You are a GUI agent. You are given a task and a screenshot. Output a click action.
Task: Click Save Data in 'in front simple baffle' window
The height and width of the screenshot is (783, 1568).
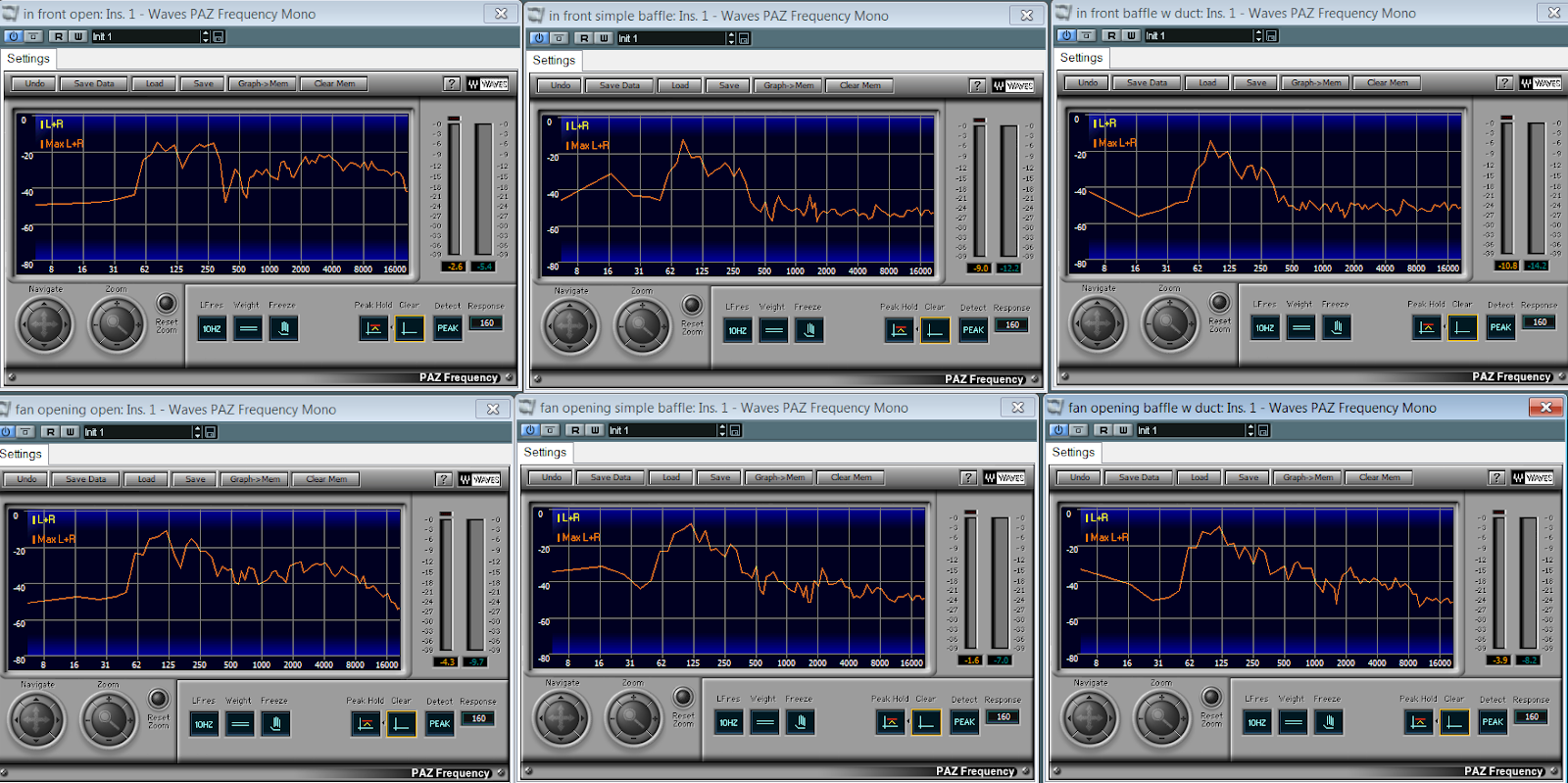(x=619, y=86)
